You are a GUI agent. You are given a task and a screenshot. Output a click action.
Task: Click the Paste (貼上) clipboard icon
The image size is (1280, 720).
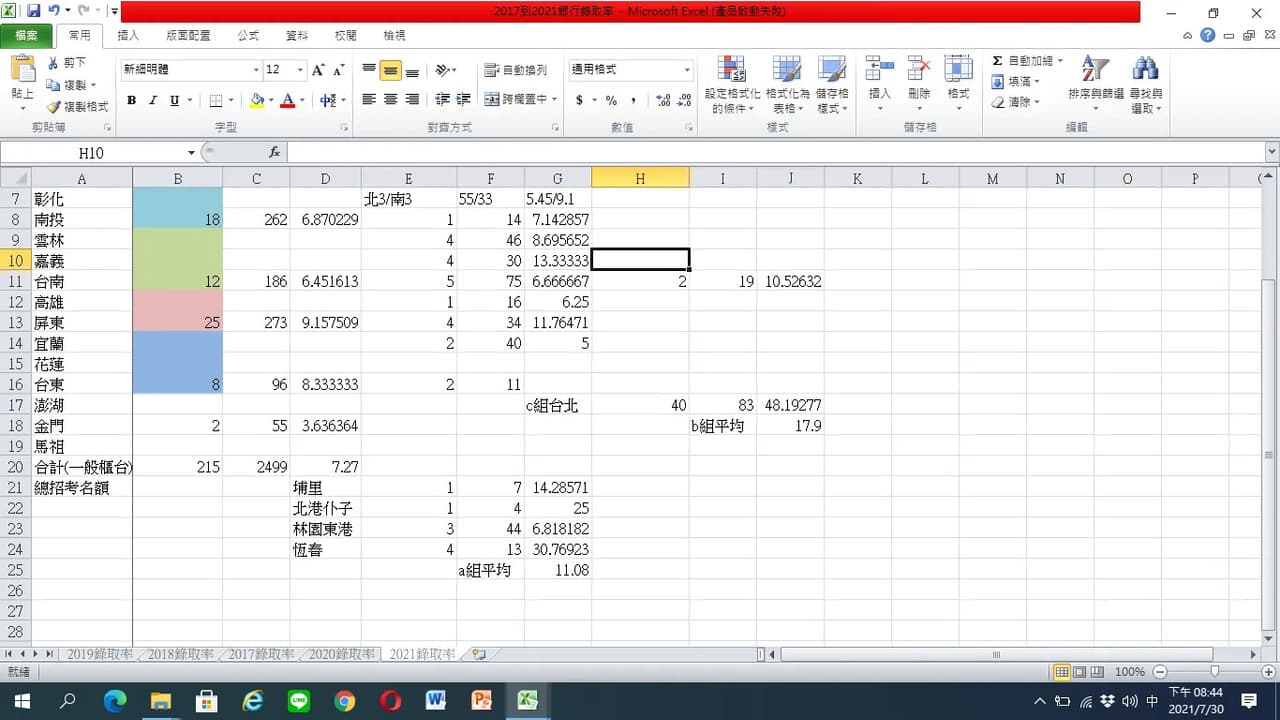[22, 76]
